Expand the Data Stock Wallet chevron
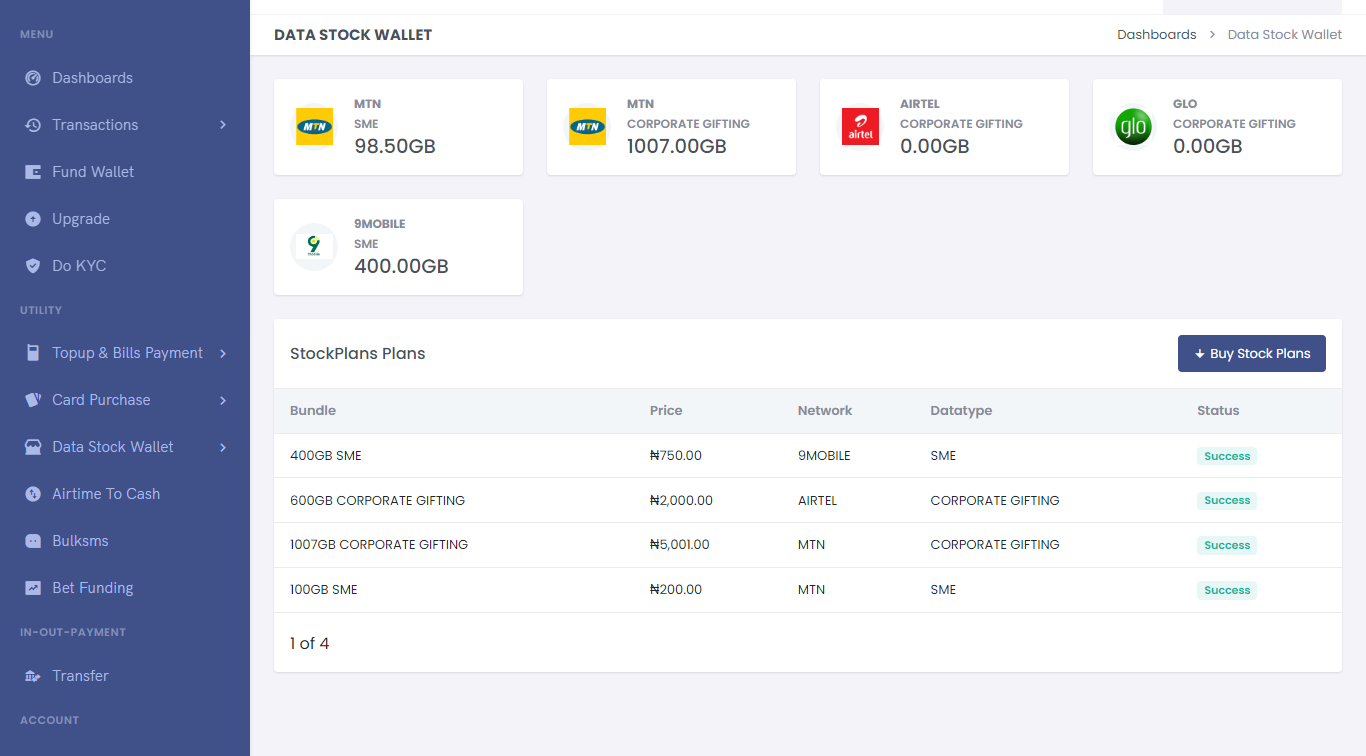1366x756 pixels. (x=223, y=447)
